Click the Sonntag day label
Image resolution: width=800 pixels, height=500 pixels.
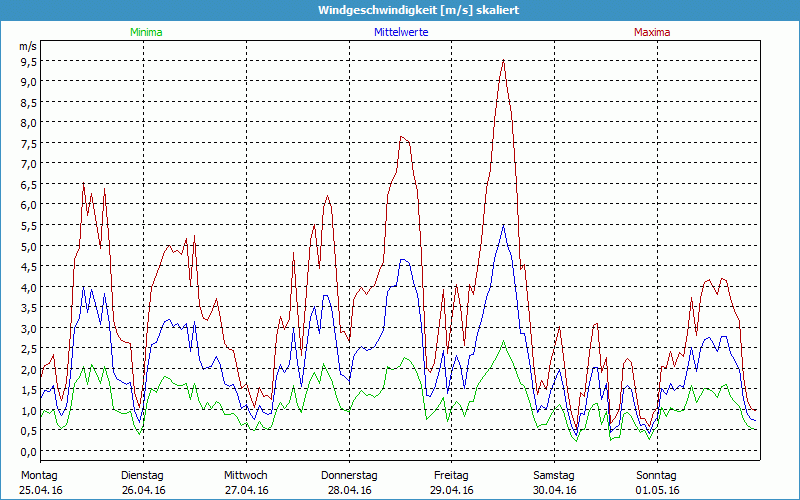click(x=656, y=476)
